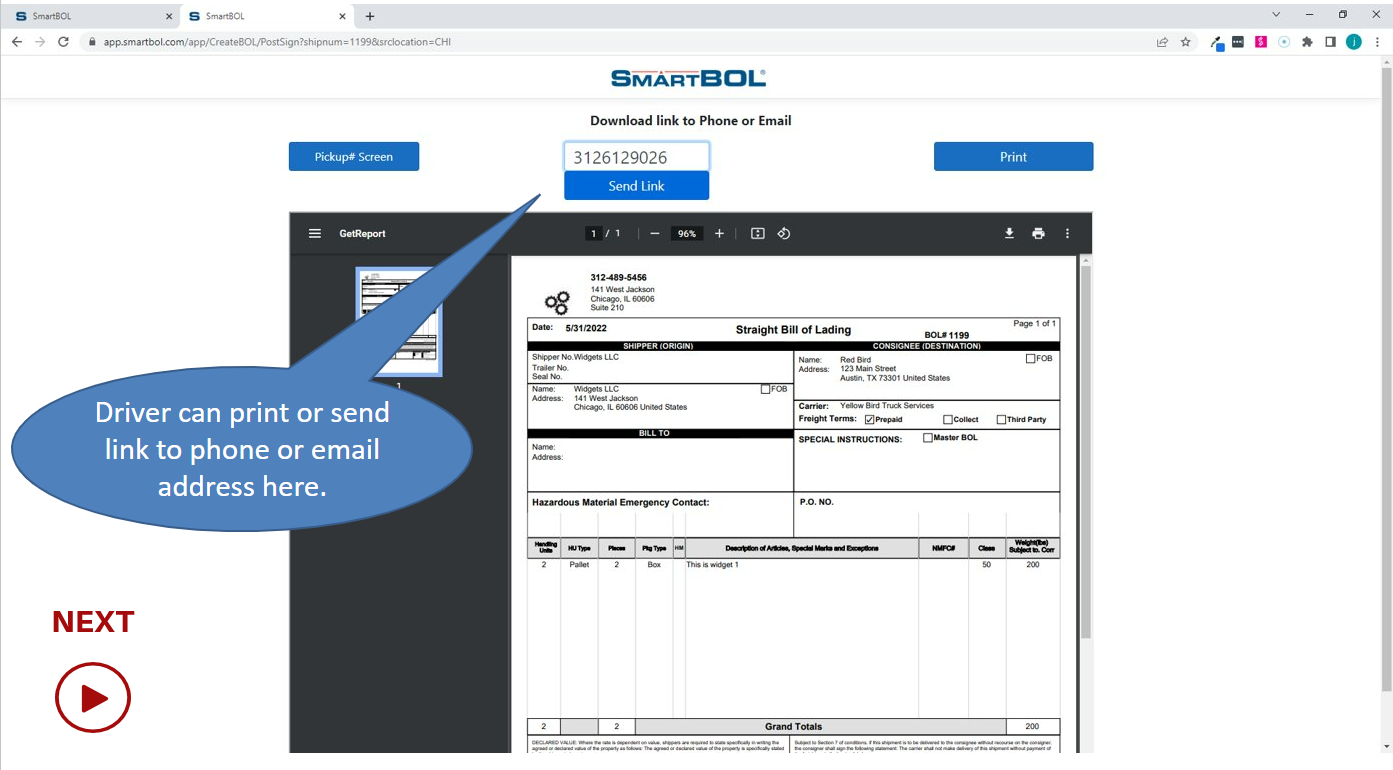Click the date 5/31/2022

coord(586,328)
